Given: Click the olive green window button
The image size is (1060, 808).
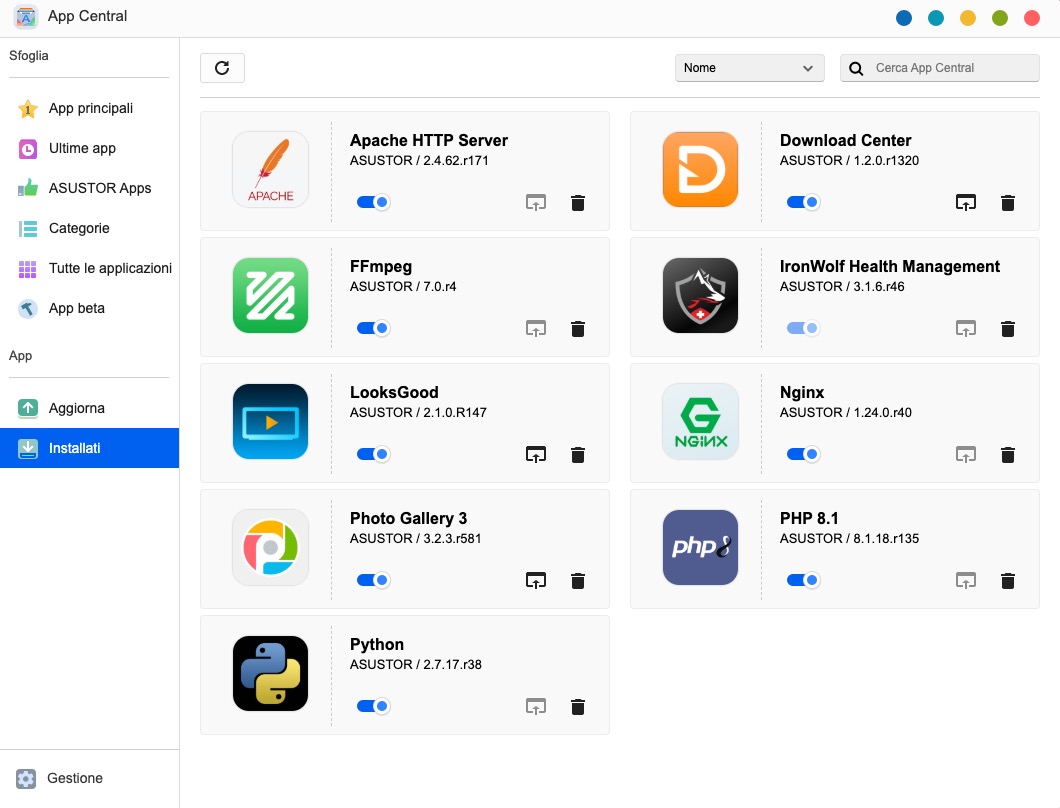Looking at the screenshot, I should click(1000, 18).
